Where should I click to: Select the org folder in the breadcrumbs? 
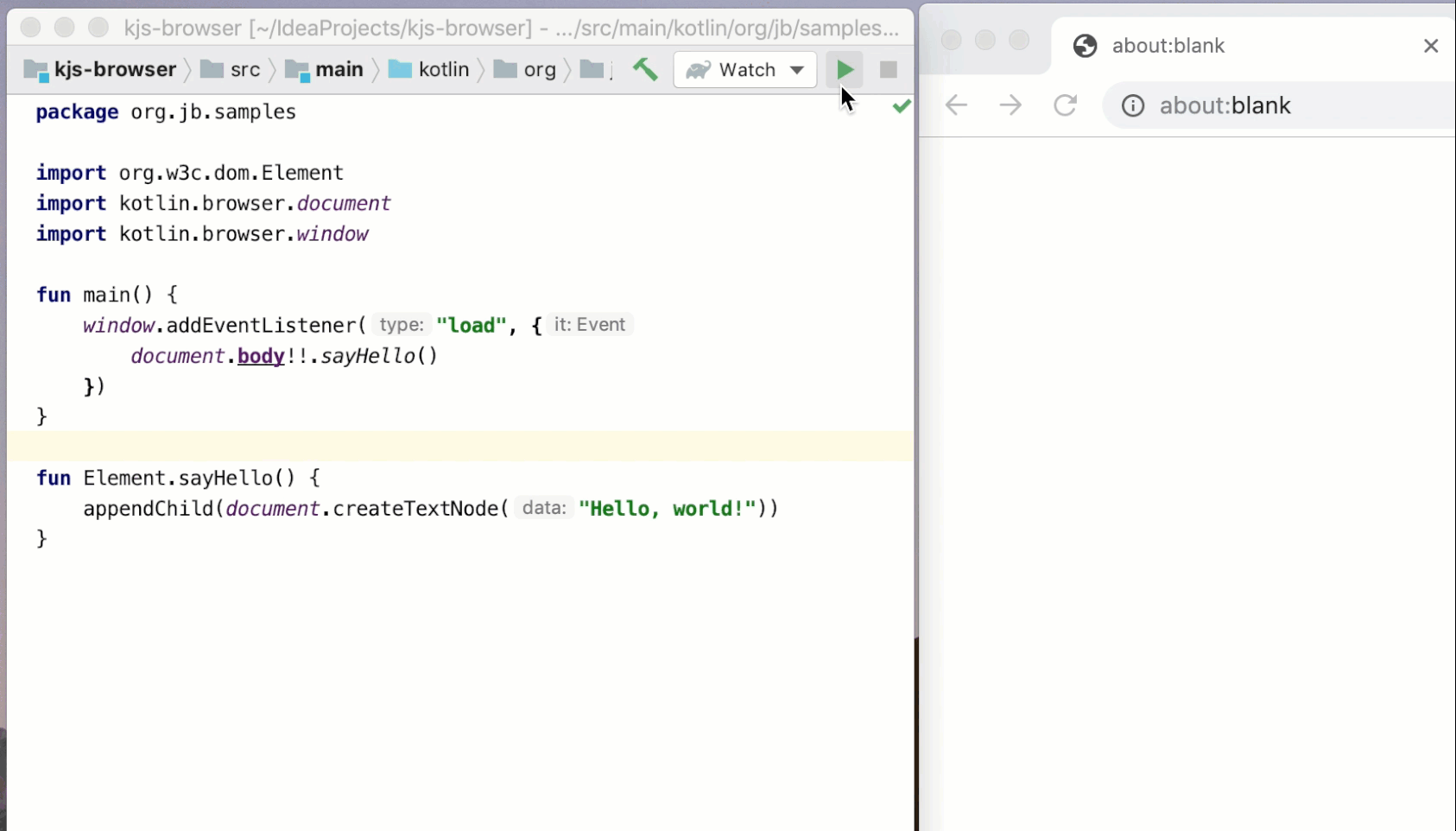(x=539, y=70)
